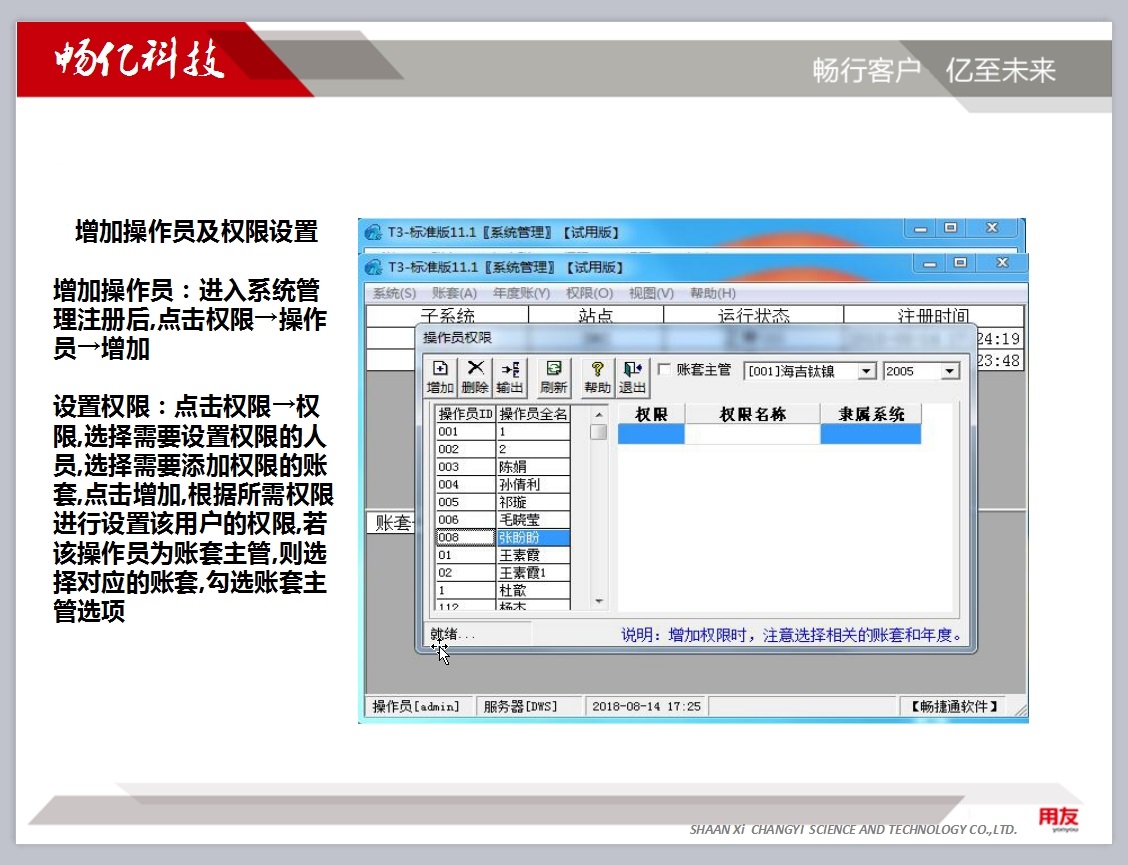Image resolution: width=1128 pixels, height=865 pixels.
Task: Open the 年度账(Y) menu
Action: tap(522, 293)
